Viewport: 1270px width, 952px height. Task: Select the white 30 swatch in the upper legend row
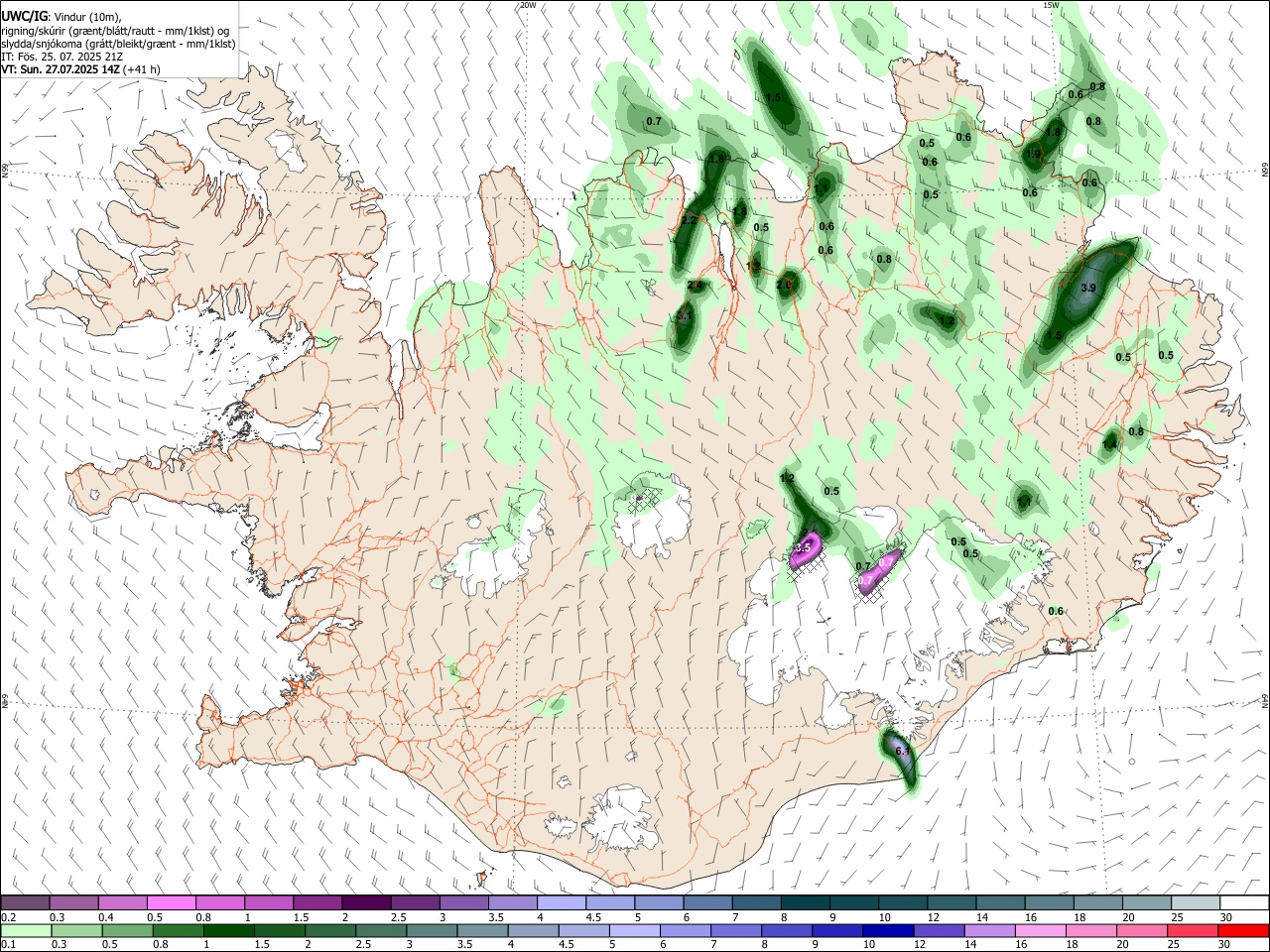click(1243, 903)
